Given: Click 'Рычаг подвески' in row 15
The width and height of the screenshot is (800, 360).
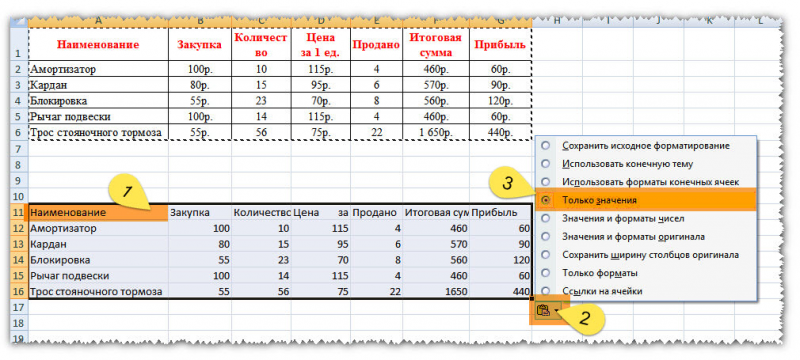Looking at the screenshot, I should (x=98, y=276).
